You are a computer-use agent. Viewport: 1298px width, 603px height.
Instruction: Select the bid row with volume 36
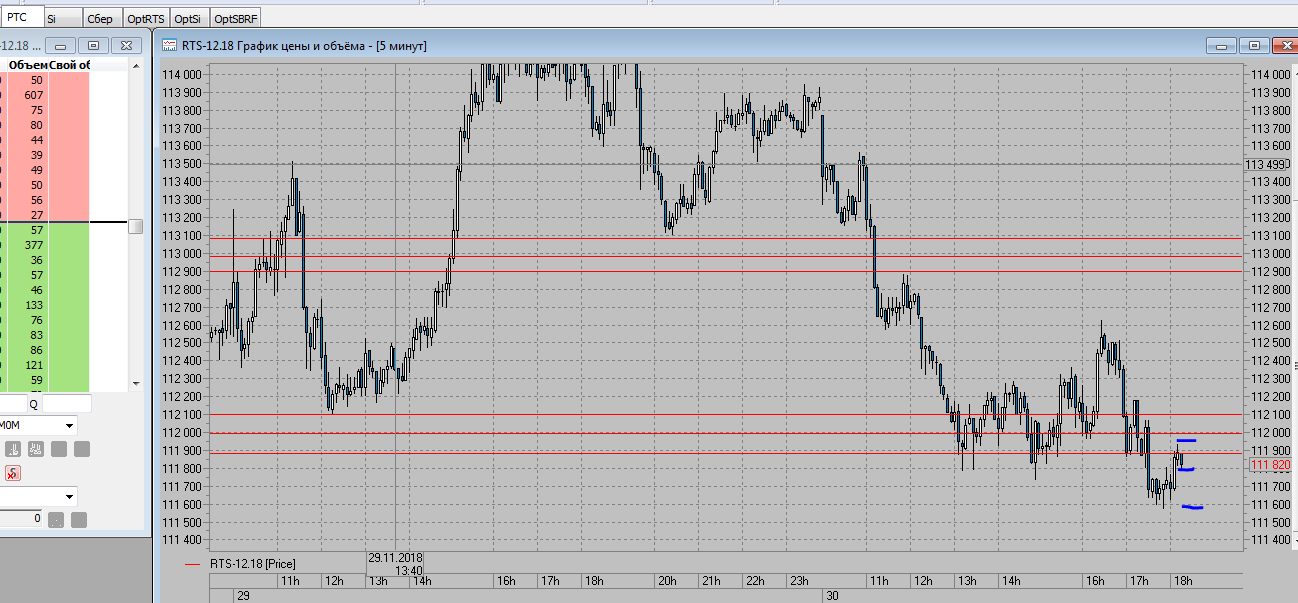[45, 260]
